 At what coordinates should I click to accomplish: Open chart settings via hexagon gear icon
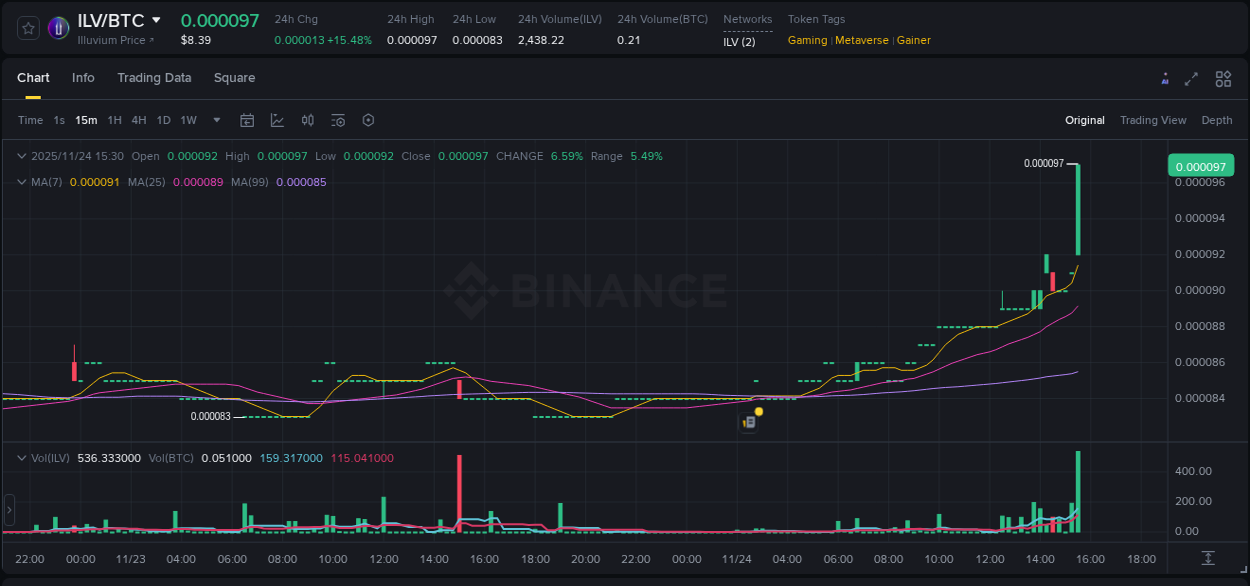click(x=368, y=120)
